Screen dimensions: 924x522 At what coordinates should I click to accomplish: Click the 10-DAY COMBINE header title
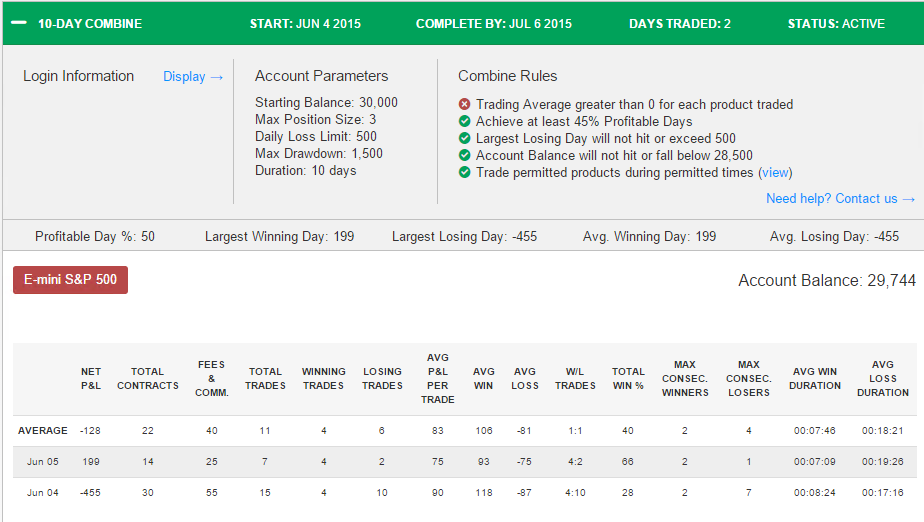tap(90, 24)
